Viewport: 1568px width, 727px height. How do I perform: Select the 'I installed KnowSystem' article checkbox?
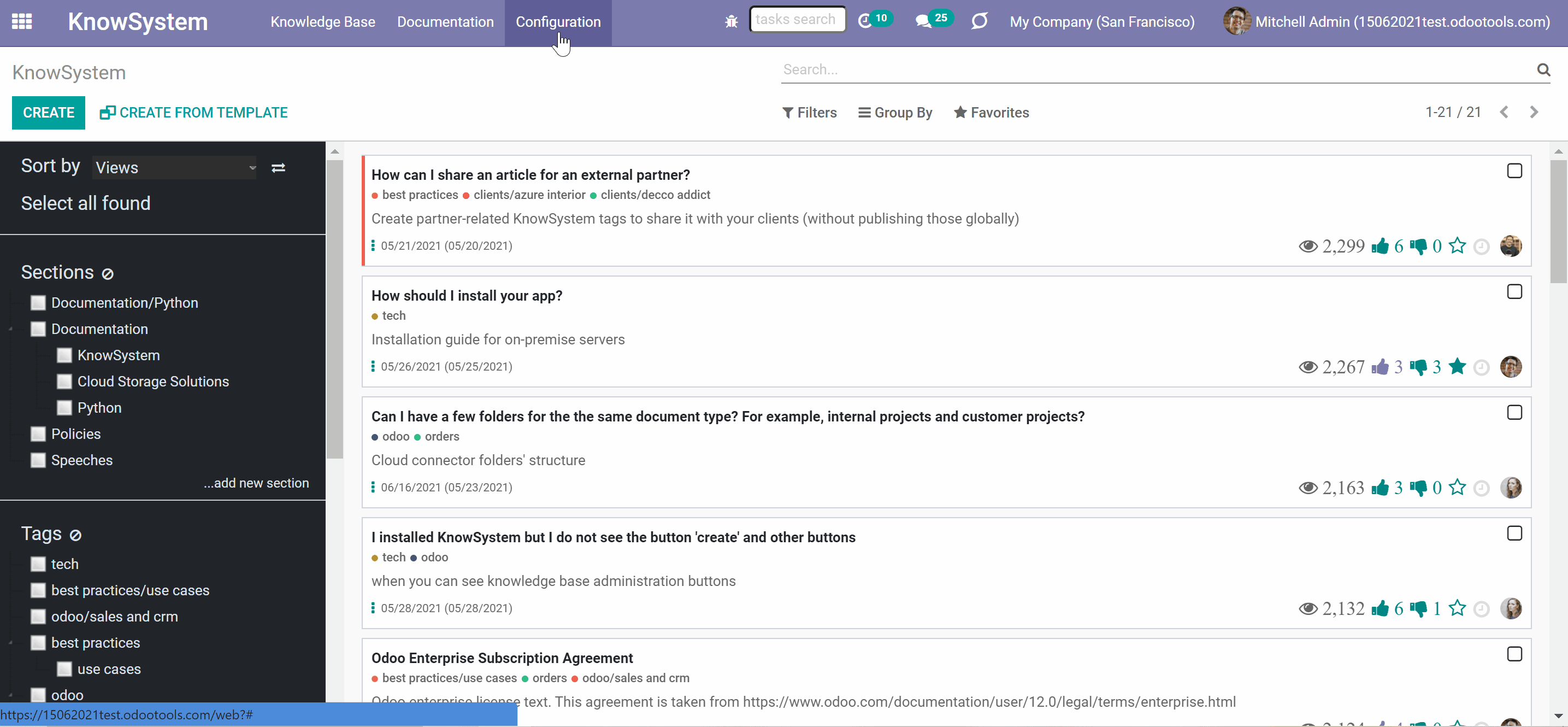(1514, 533)
